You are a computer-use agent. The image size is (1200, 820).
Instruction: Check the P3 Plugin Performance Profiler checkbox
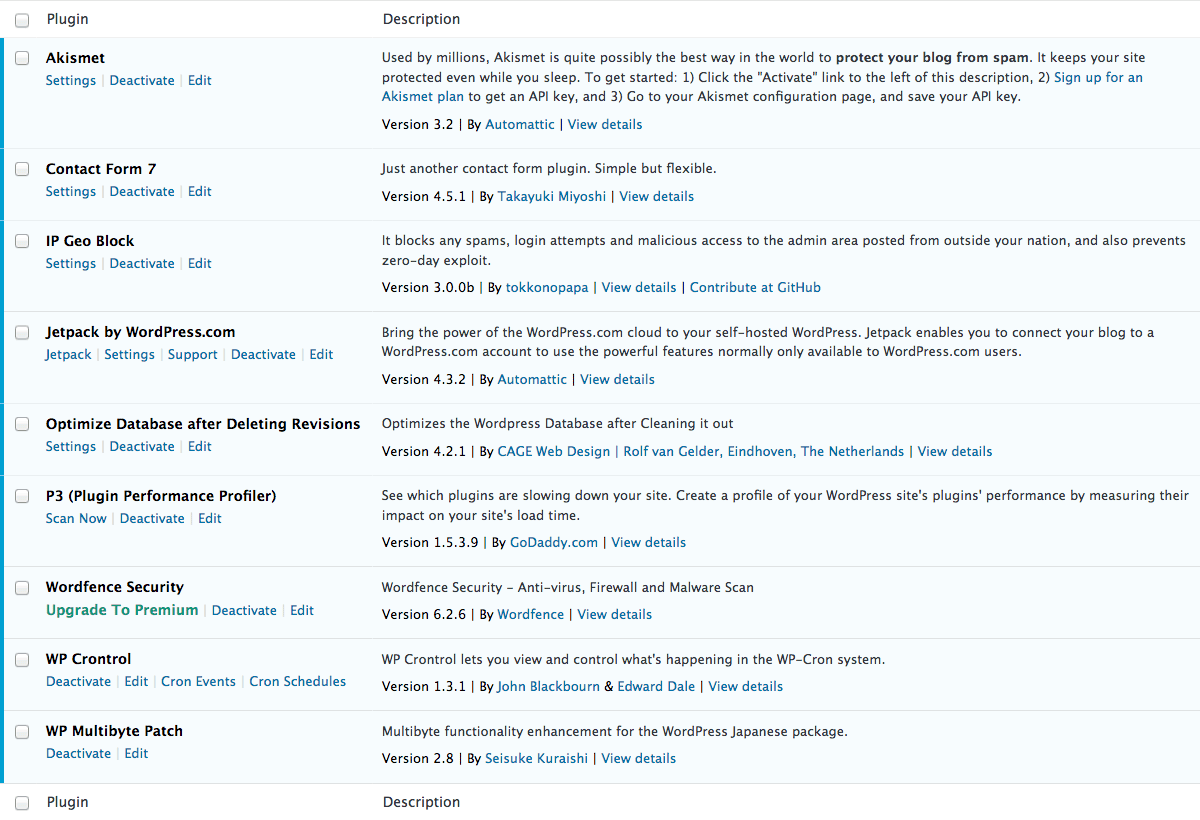[x=22, y=497]
